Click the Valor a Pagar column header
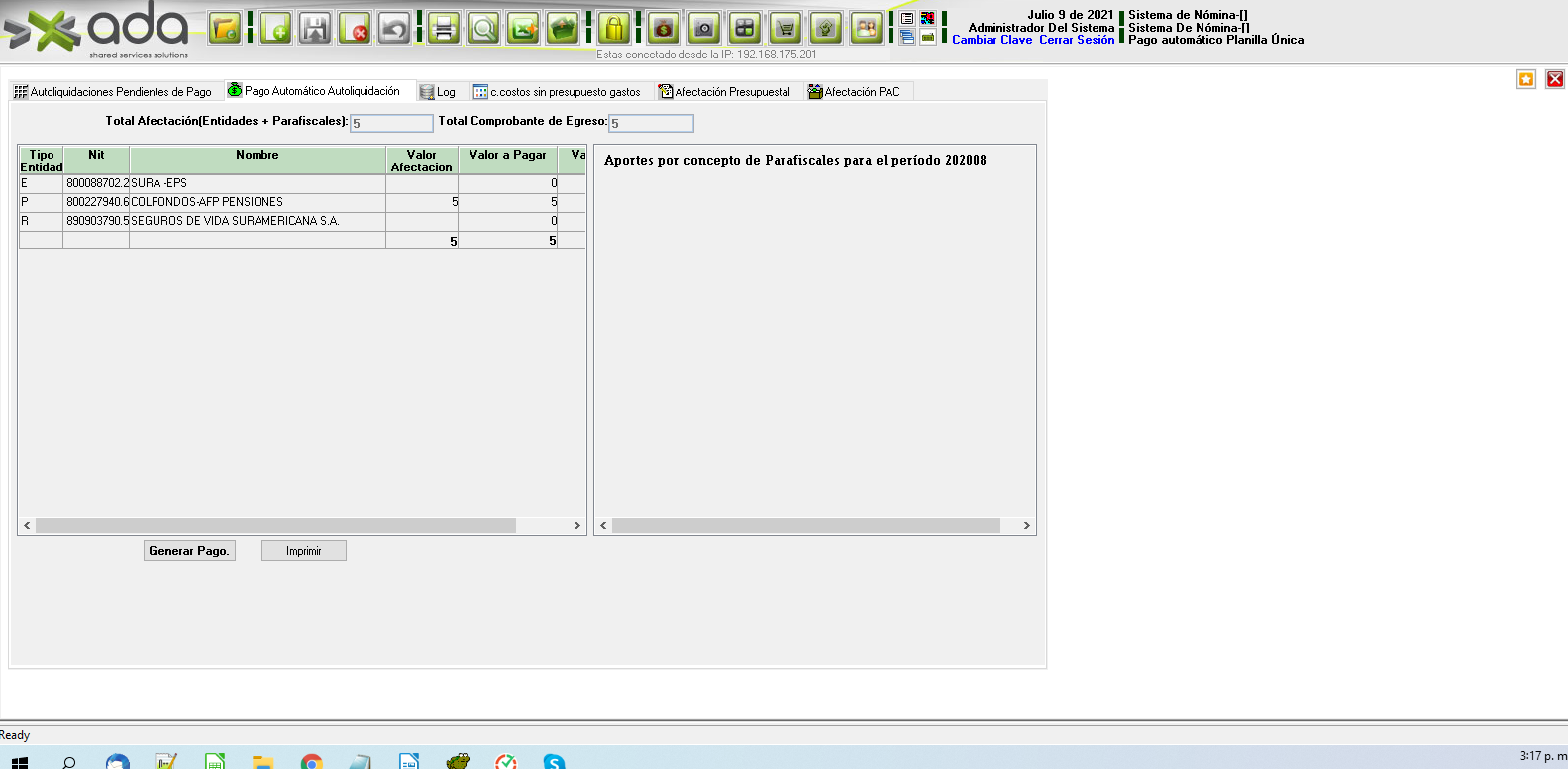 [508, 161]
